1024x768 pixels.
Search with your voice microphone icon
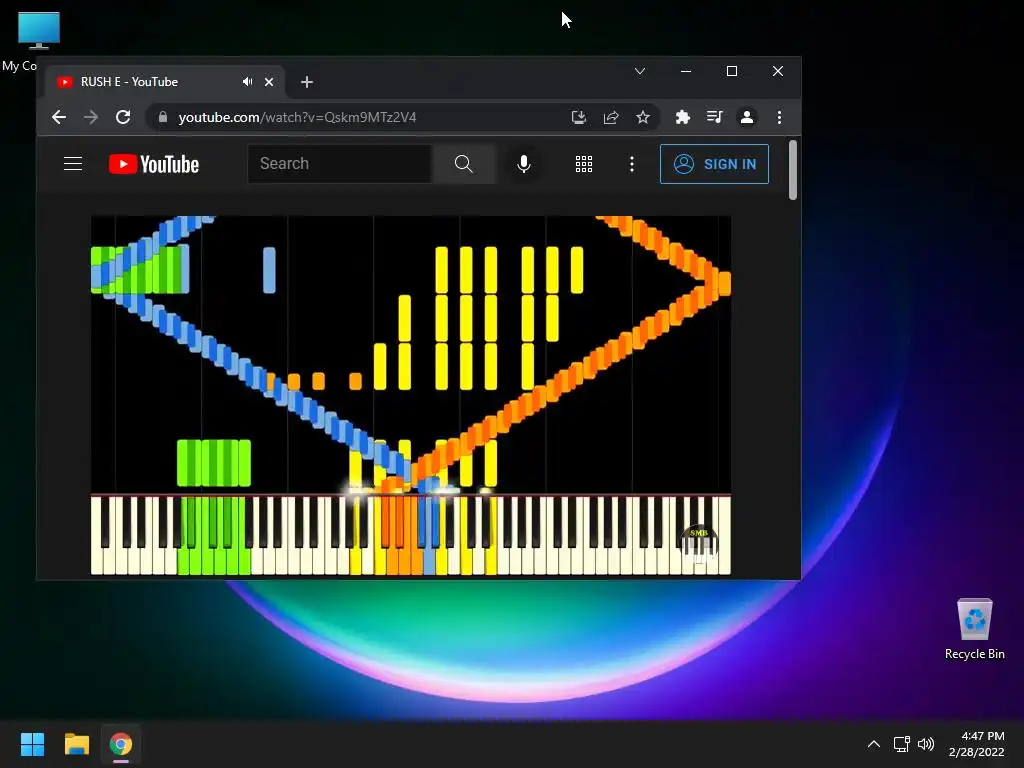[524, 164]
